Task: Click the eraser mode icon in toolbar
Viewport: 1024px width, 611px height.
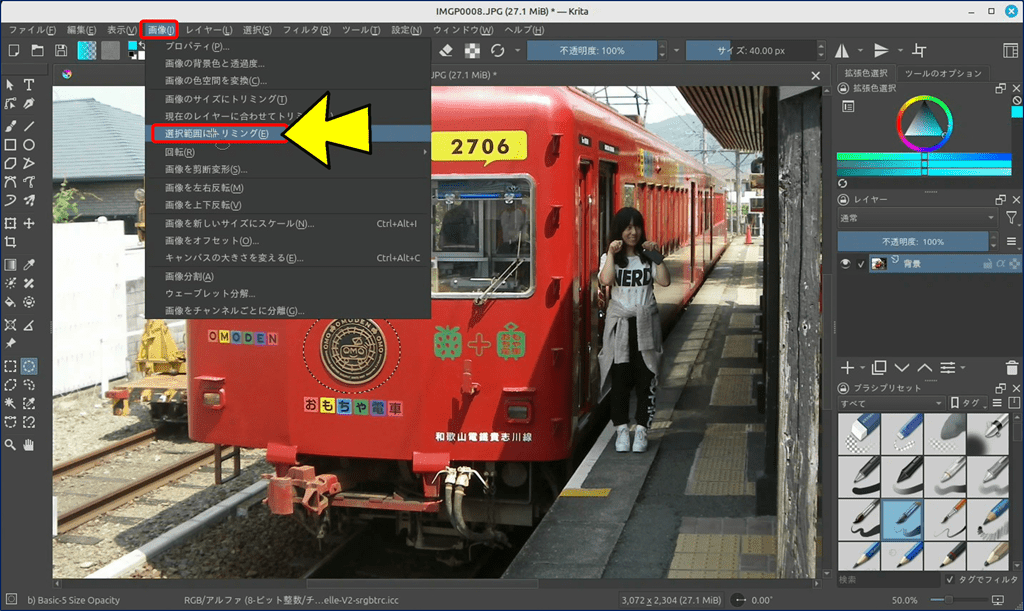Action: (x=446, y=50)
